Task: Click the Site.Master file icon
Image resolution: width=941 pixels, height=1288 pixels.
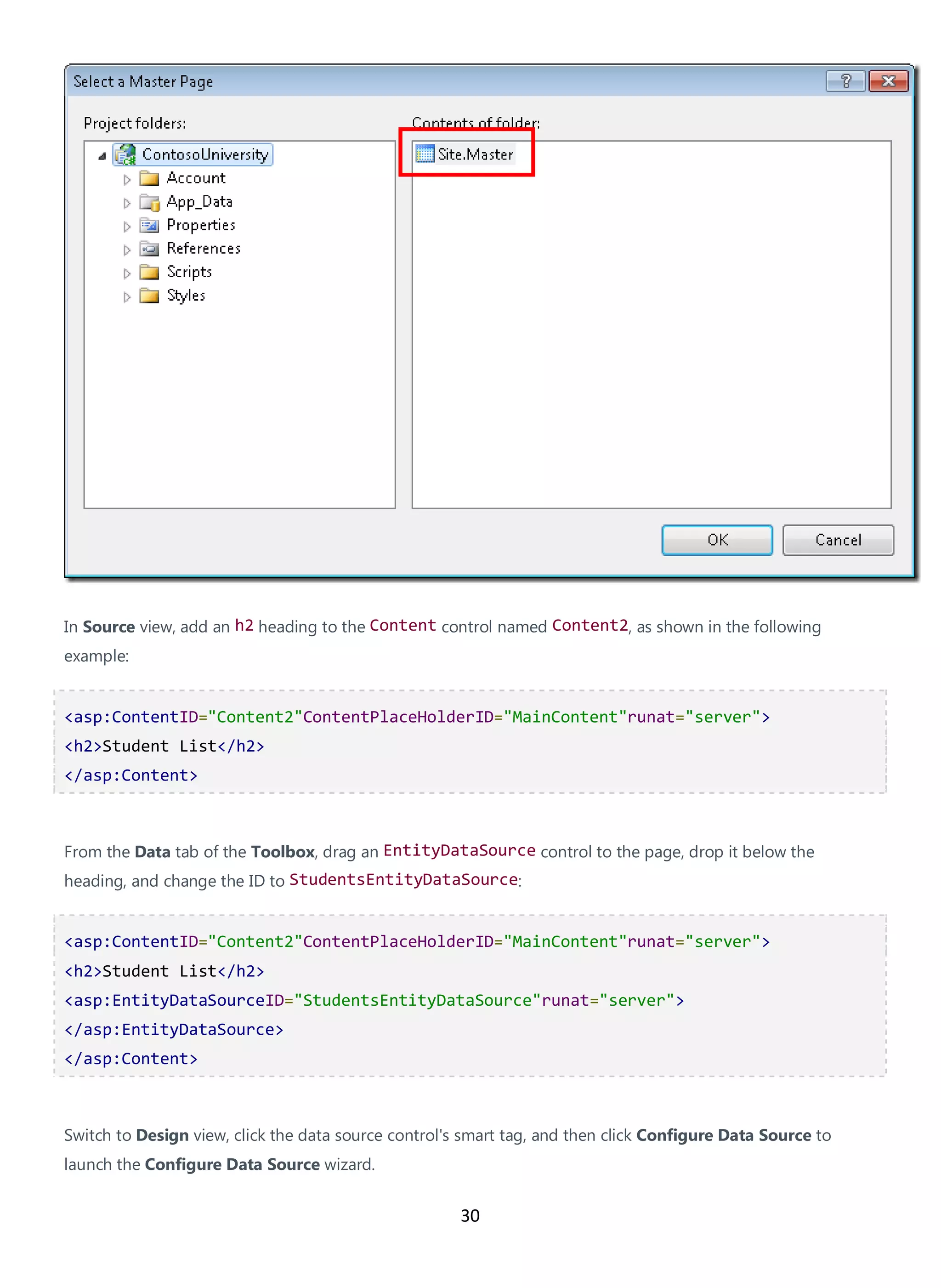Action: point(425,154)
